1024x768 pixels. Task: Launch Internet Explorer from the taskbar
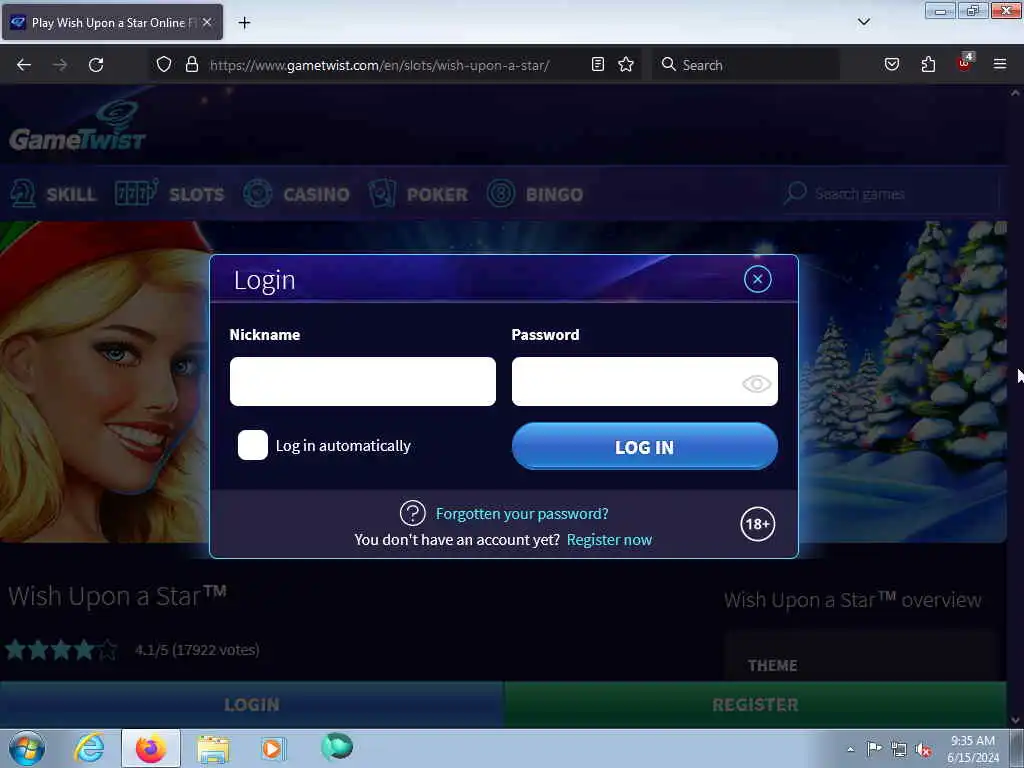pos(89,748)
